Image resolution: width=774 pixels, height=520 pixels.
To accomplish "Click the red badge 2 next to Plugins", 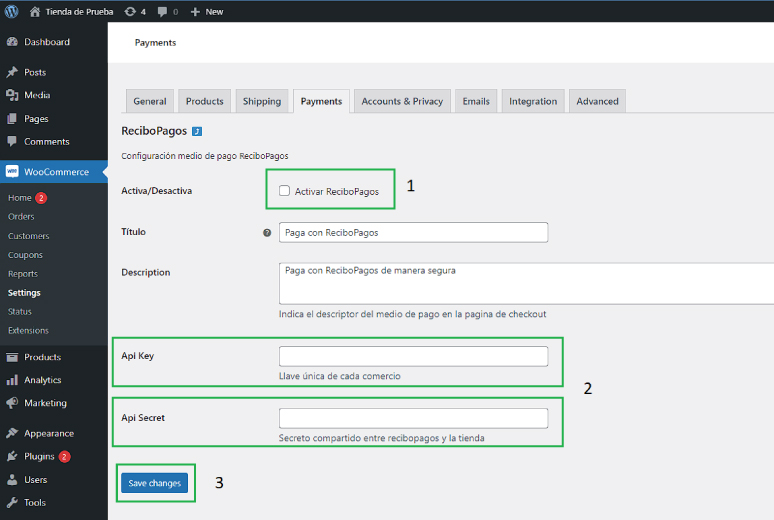I will pos(64,457).
